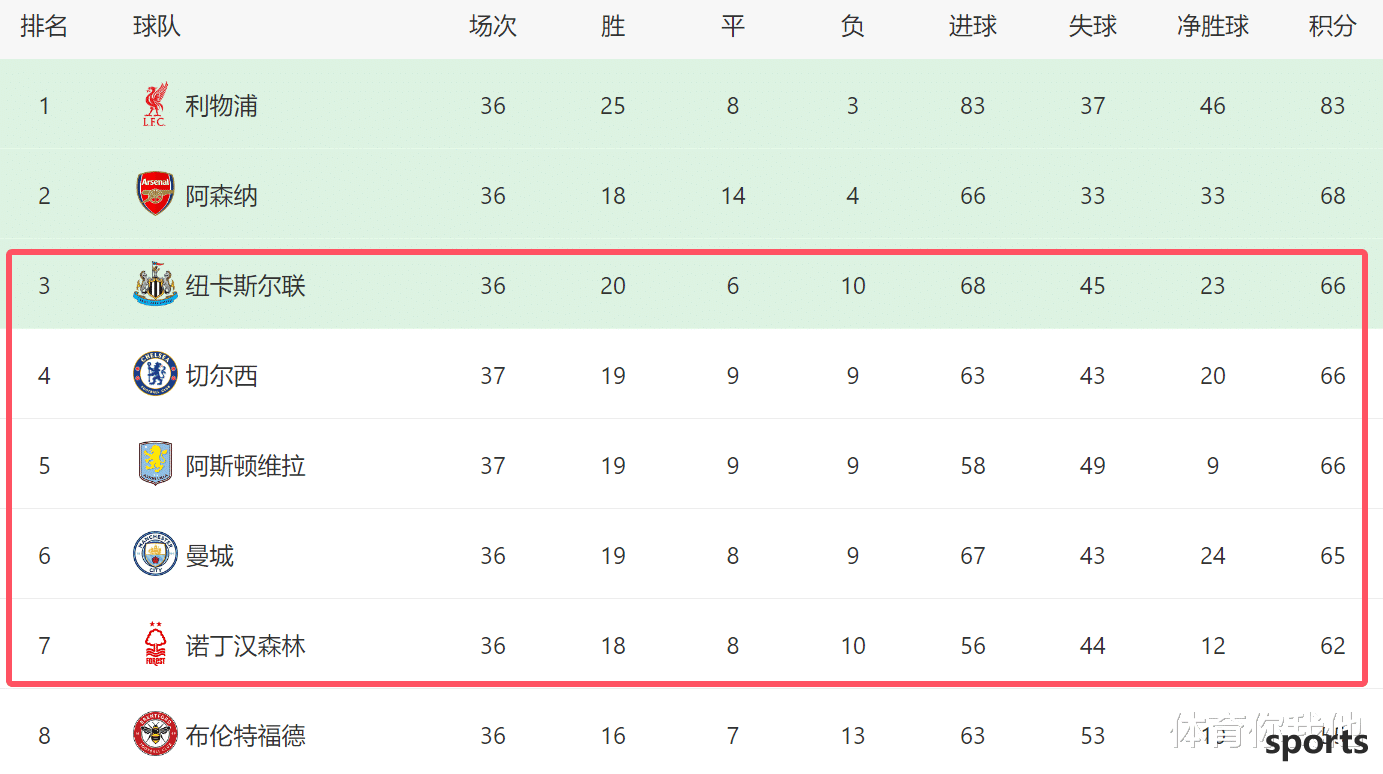Click the Chelsea club crest icon
This screenshot has height=774, width=1383.
[x=155, y=375]
